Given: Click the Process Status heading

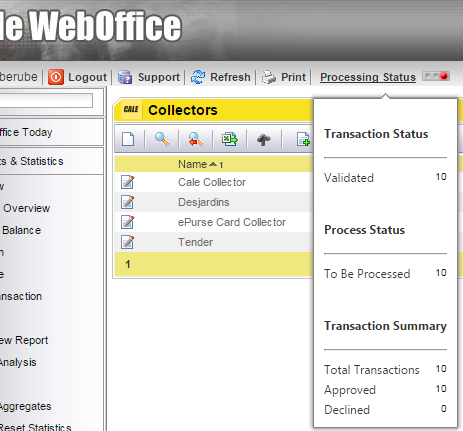Looking at the screenshot, I should (x=364, y=230).
